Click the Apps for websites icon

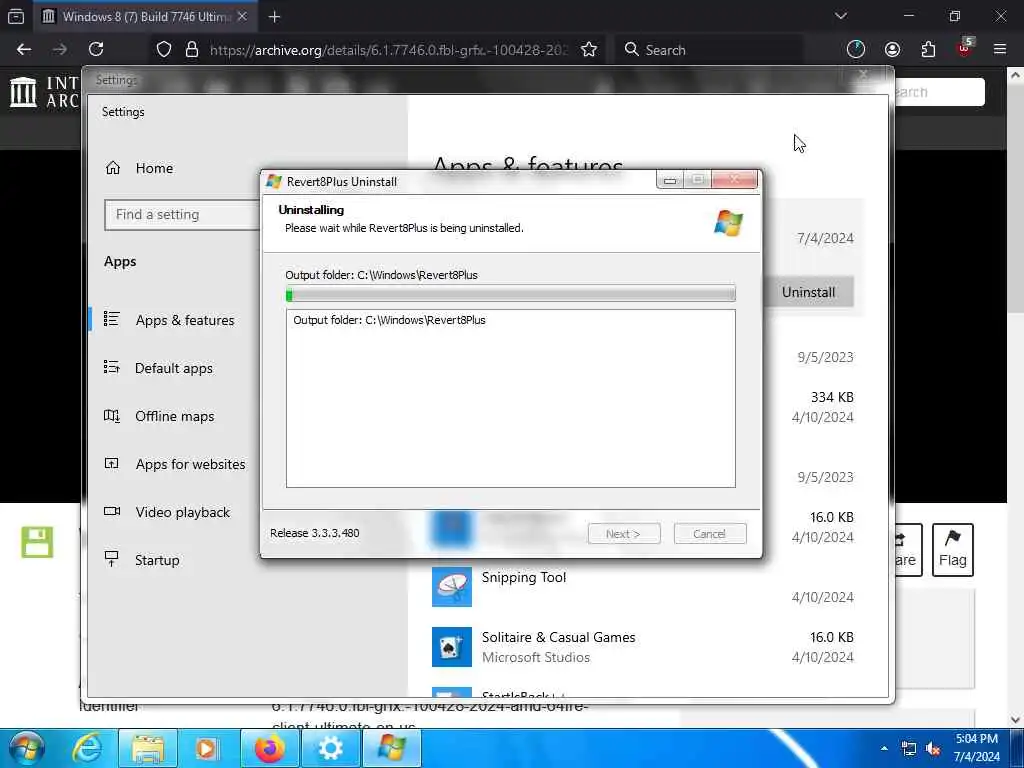point(112,464)
